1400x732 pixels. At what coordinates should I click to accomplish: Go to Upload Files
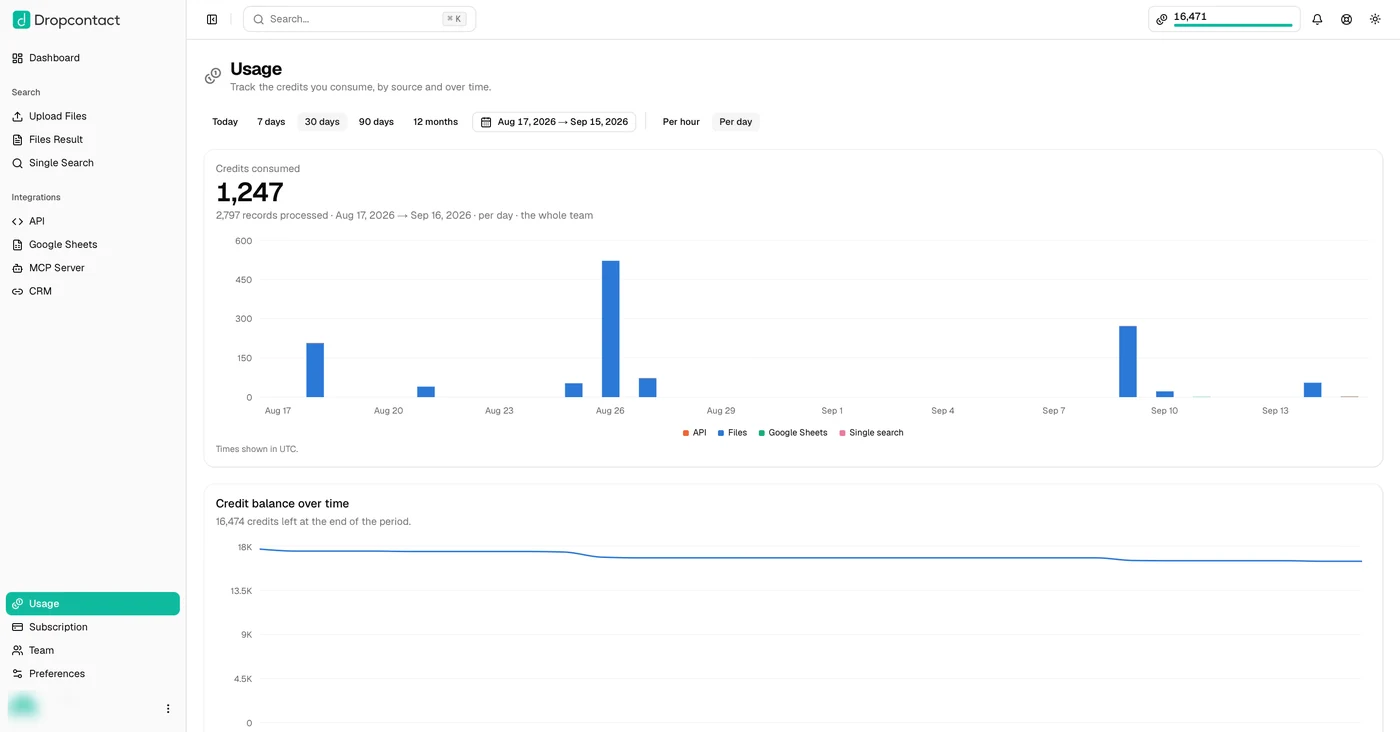[93, 116]
